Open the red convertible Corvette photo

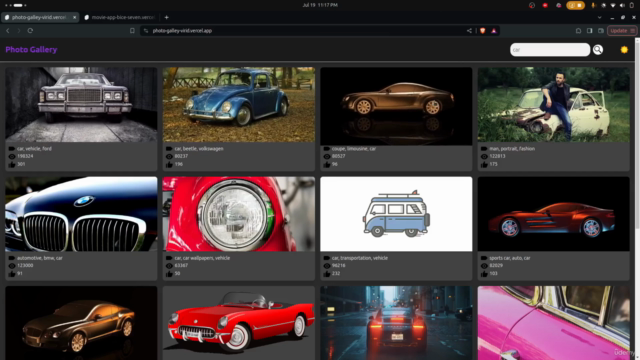(239, 323)
